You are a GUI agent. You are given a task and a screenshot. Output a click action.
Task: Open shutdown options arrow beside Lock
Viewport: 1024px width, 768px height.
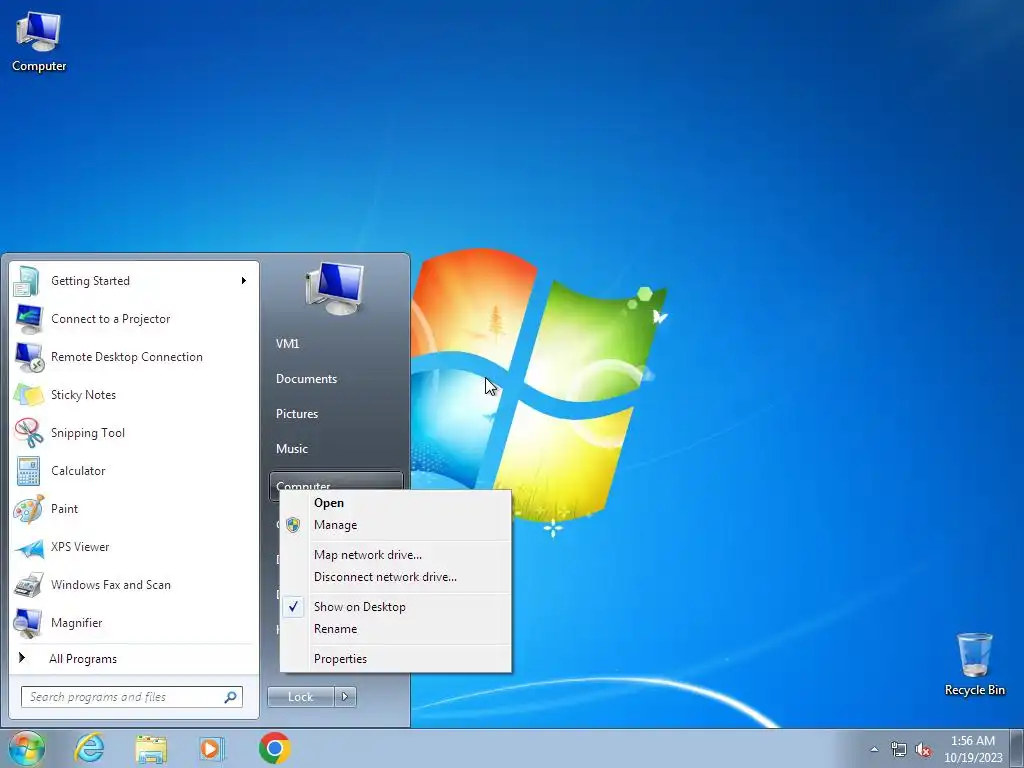345,697
